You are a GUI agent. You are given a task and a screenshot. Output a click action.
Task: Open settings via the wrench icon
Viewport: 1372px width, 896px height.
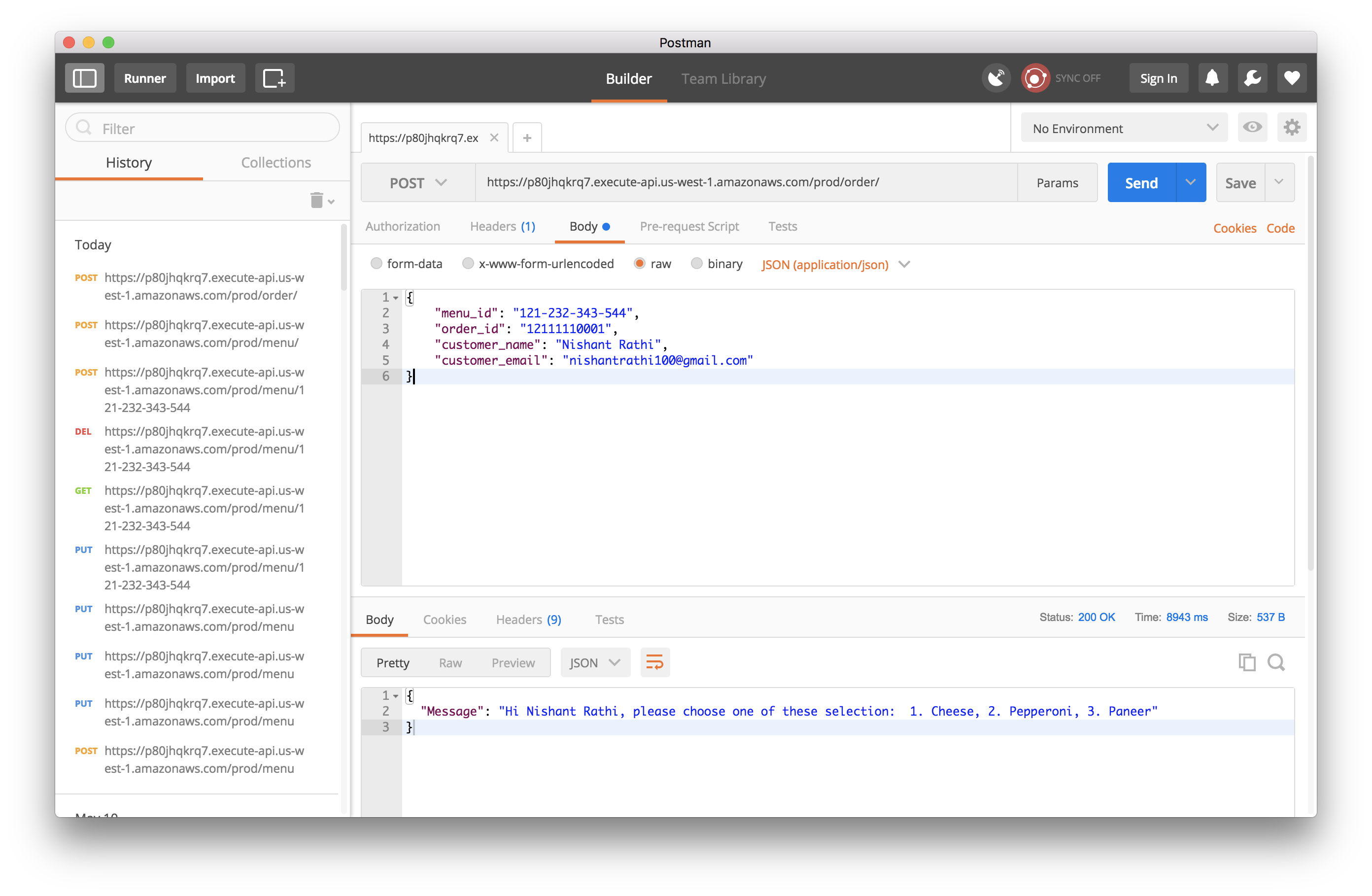1252,78
